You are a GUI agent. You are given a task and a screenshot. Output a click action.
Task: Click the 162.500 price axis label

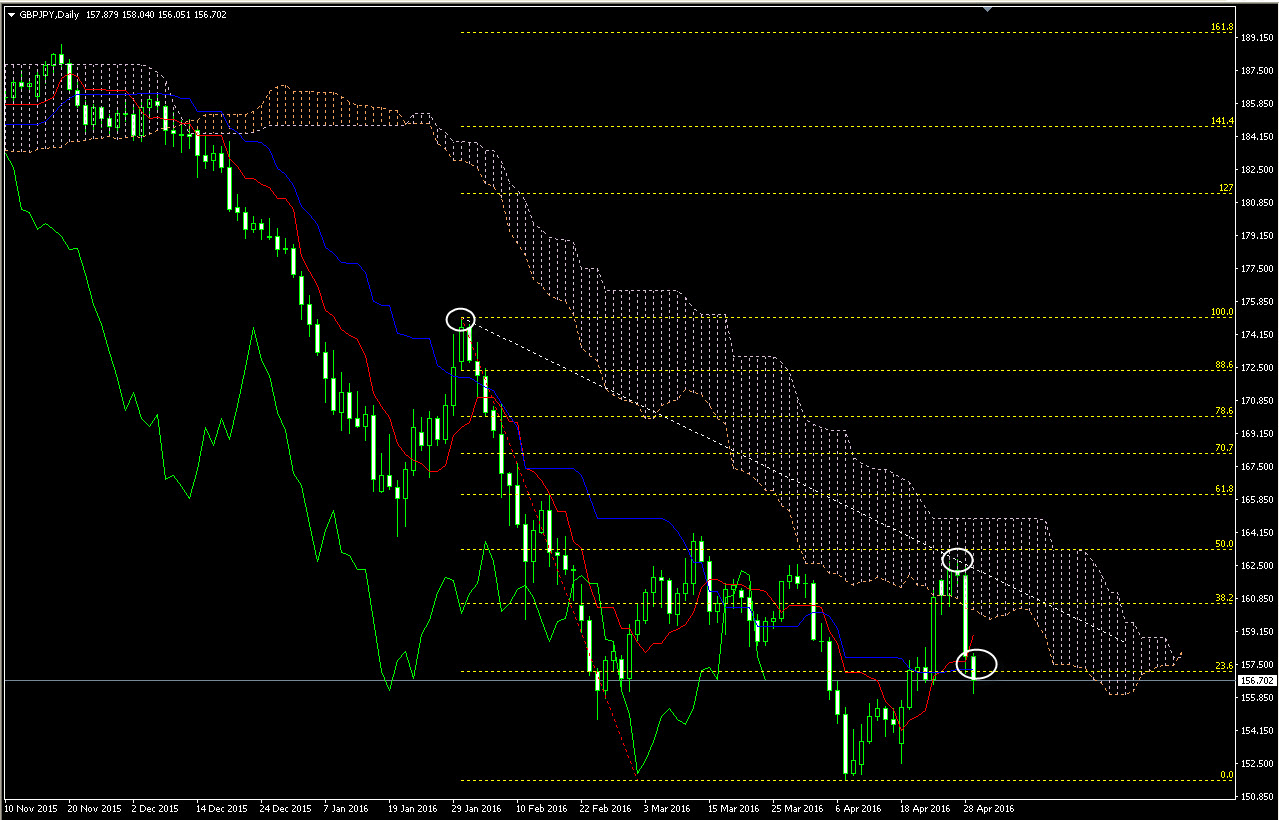[x=1257, y=566]
